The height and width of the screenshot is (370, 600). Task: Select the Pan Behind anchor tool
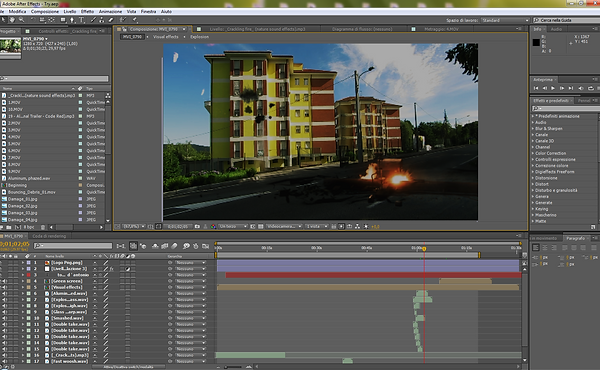(x=51, y=20)
